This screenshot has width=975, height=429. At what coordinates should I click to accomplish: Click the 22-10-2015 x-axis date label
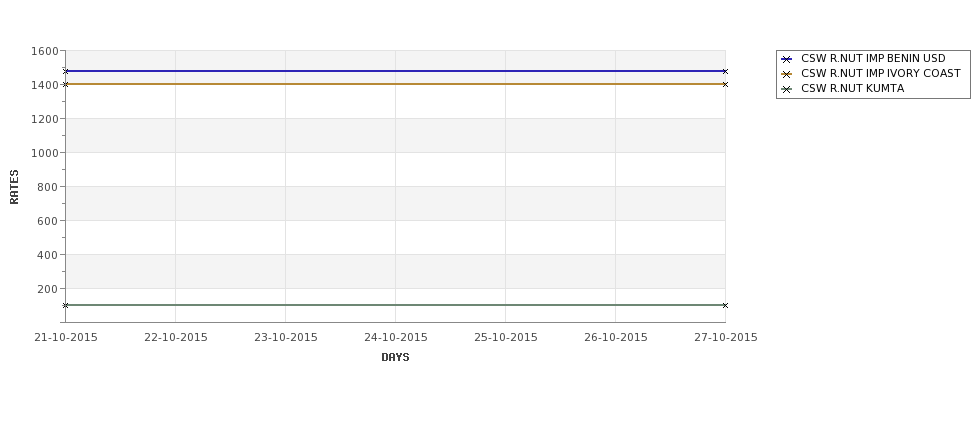point(175,338)
